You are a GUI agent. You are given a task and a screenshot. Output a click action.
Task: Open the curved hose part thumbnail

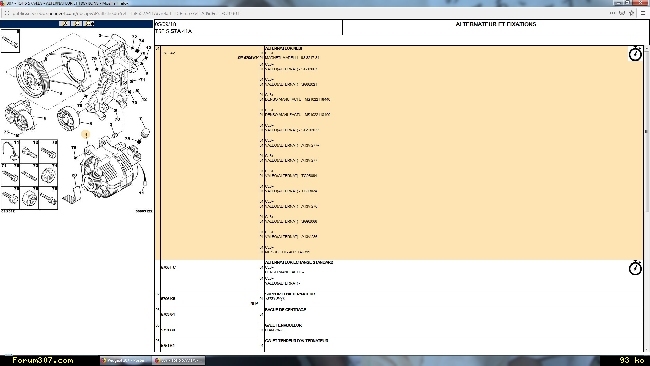coord(10,151)
